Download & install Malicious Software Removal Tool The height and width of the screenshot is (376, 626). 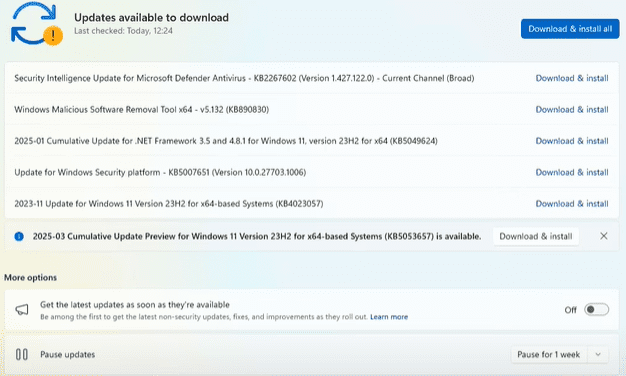tap(572, 109)
